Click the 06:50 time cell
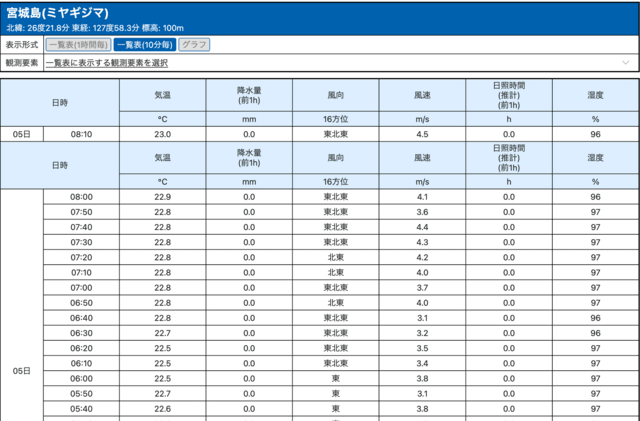Screen dimensions: 640x421 point(81,303)
